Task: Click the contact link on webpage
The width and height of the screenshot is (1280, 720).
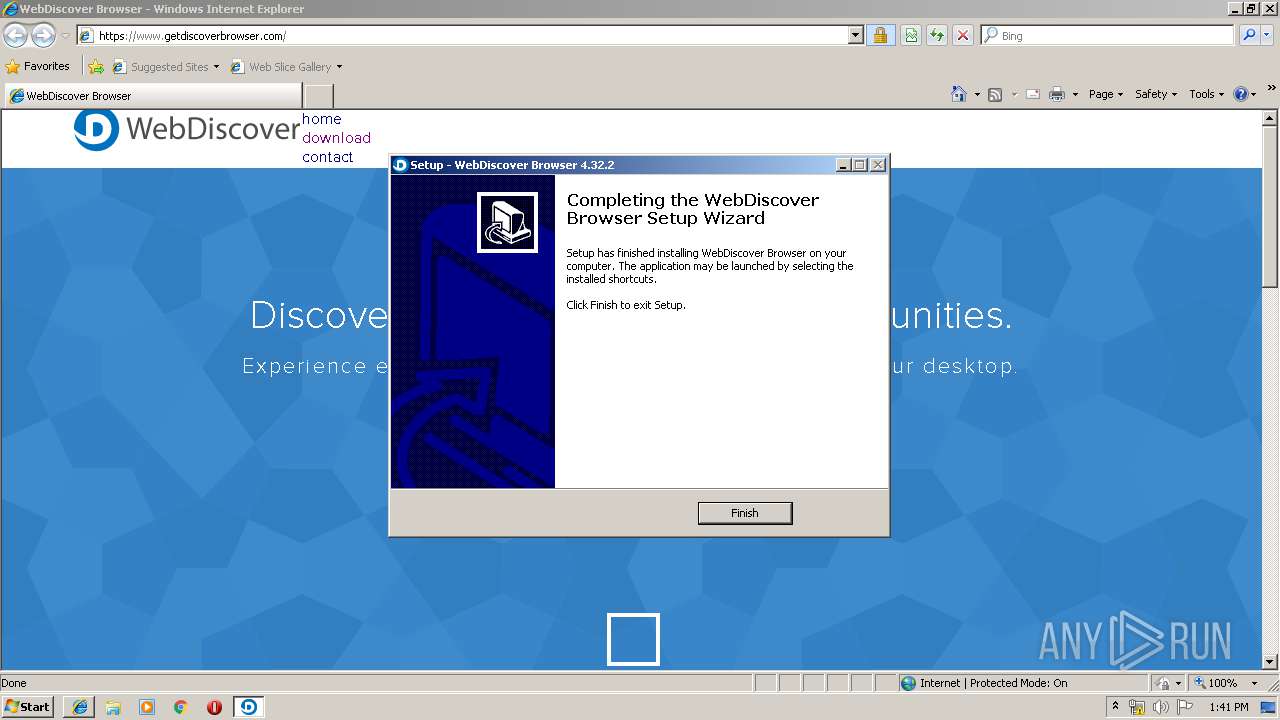Action: click(328, 157)
